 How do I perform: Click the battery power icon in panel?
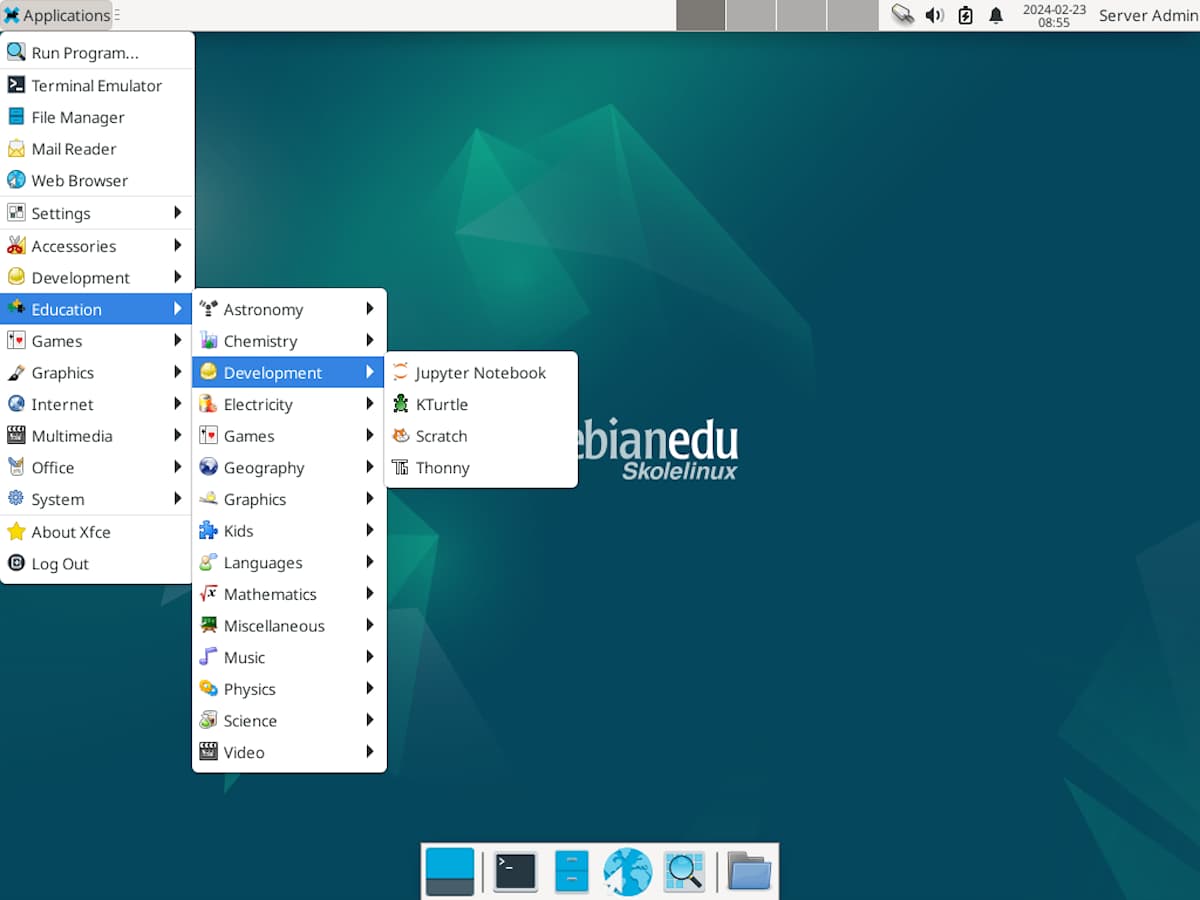(x=965, y=15)
